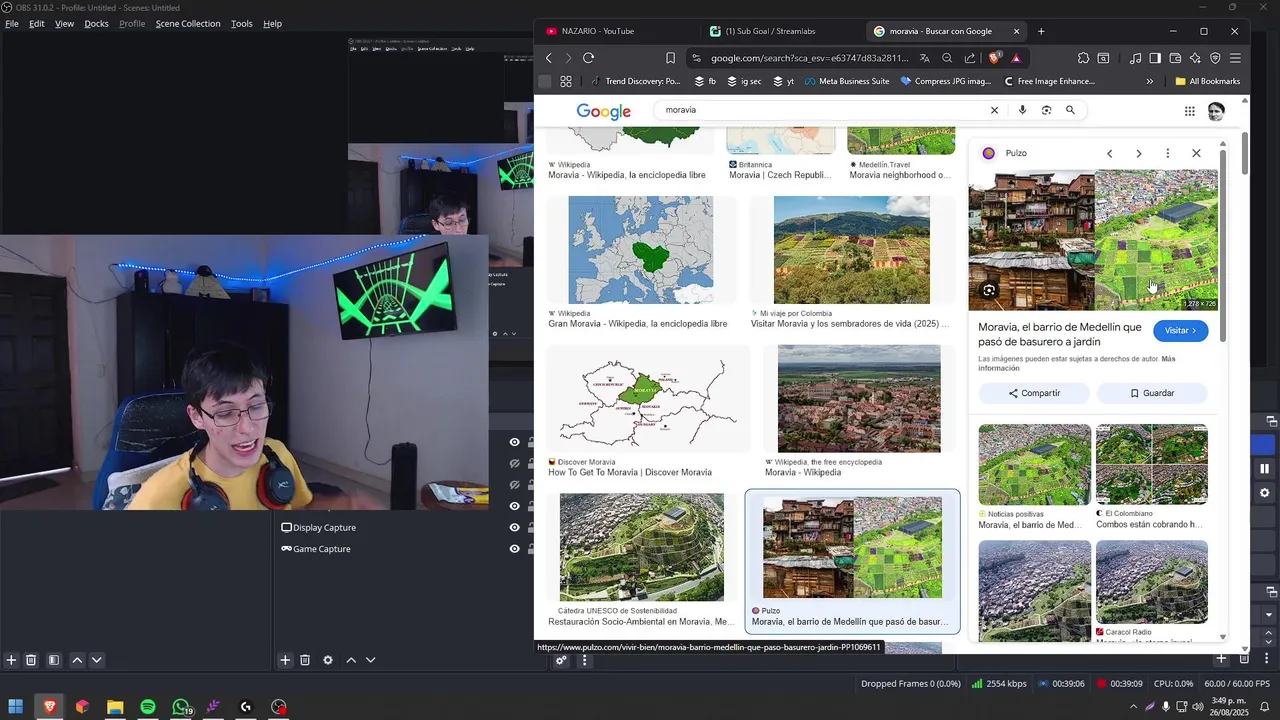Open scene filters icon in Scenes toolbar
Image resolution: width=1280 pixels, height=720 pixels.
(54, 660)
